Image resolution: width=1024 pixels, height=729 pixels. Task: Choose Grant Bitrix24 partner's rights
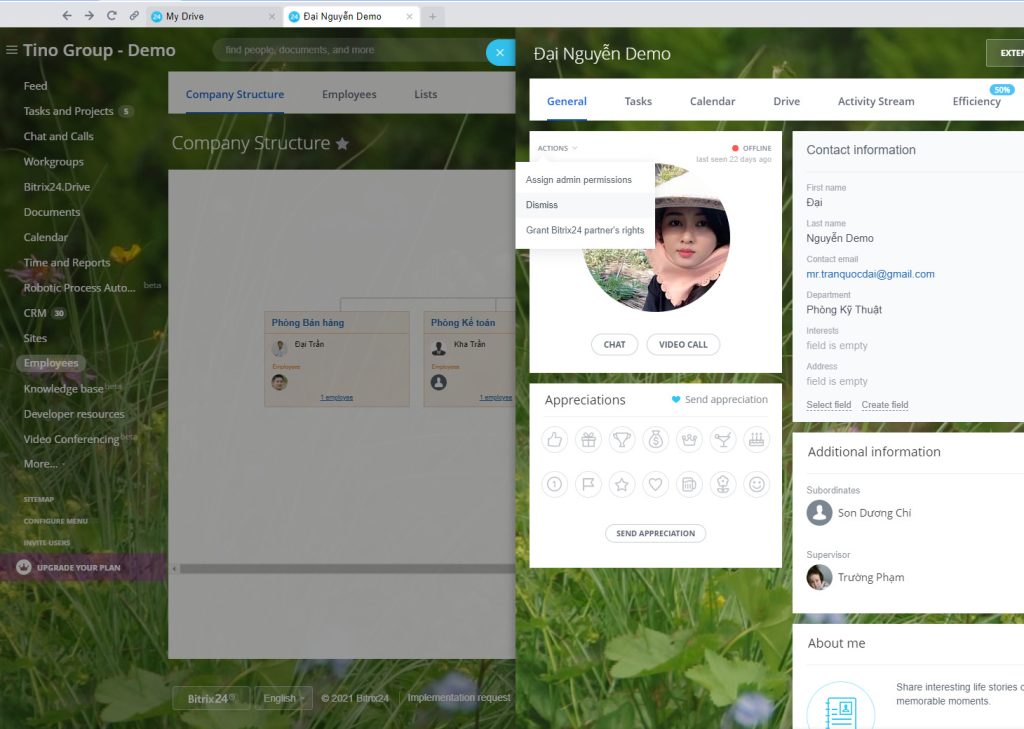point(585,230)
